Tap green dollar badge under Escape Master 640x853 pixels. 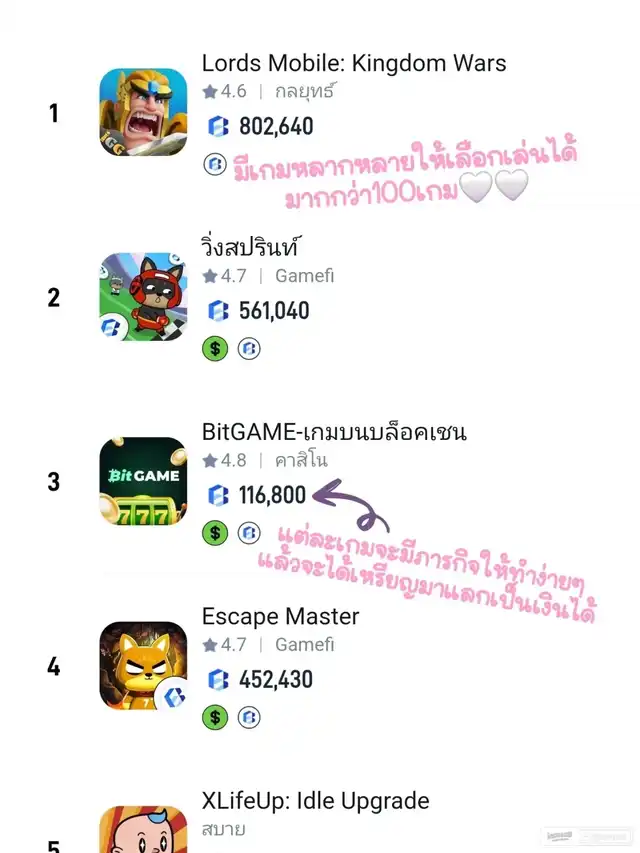pyautogui.click(x=215, y=717)
